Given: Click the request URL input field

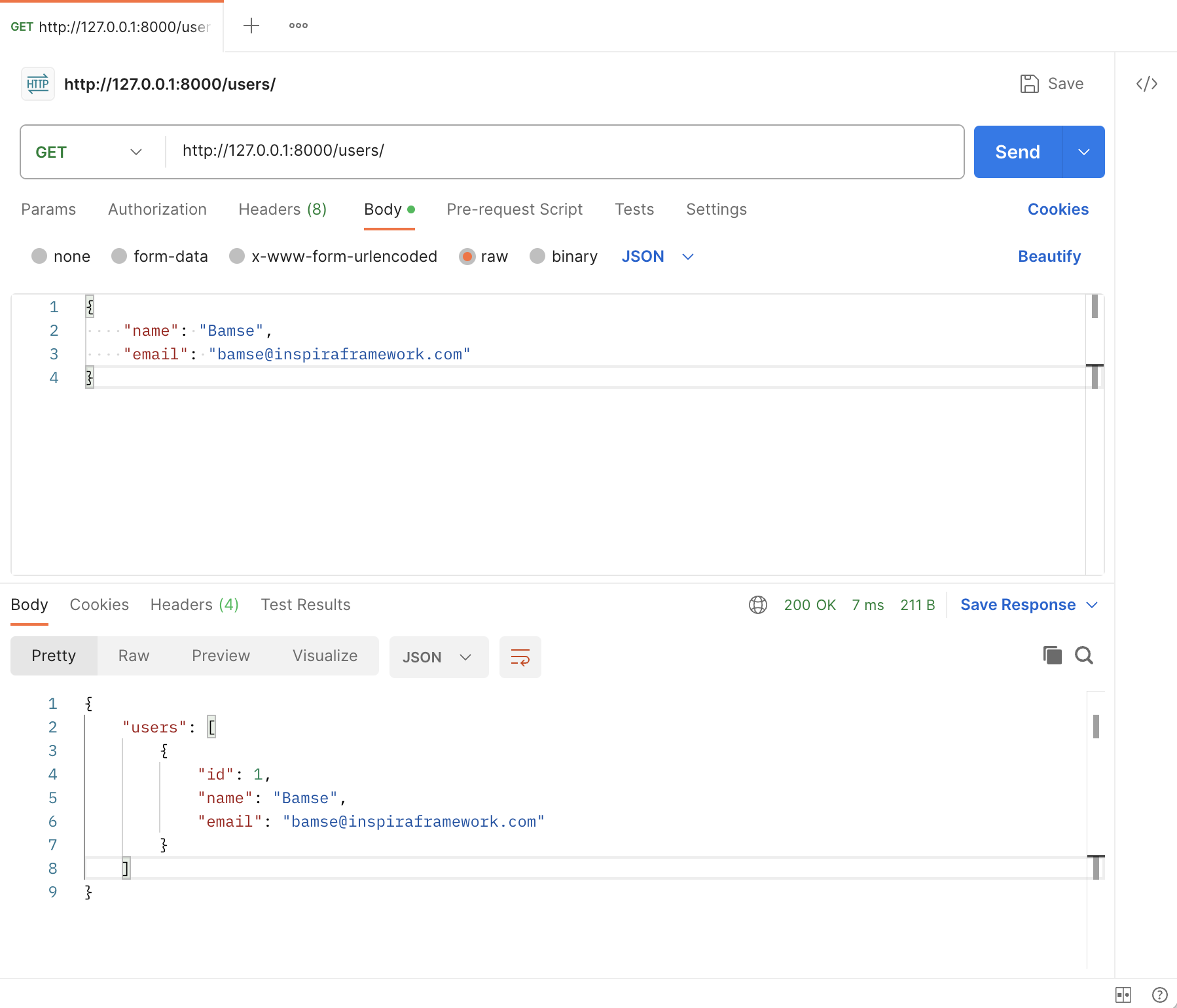Looking at the screenshot, I should tap(564, 151).
